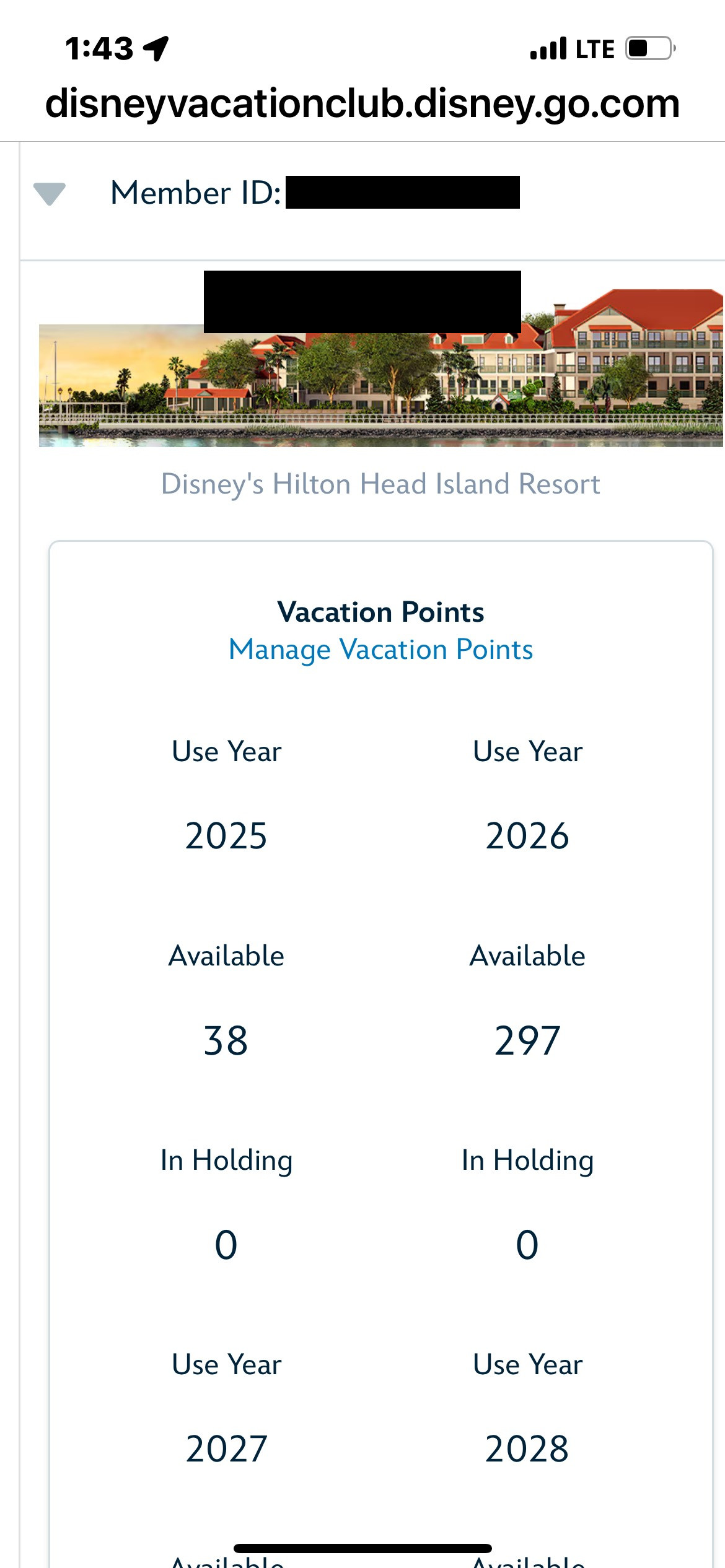
Task: Tap the home indicator bar
Action: (x=362, y=1548)
